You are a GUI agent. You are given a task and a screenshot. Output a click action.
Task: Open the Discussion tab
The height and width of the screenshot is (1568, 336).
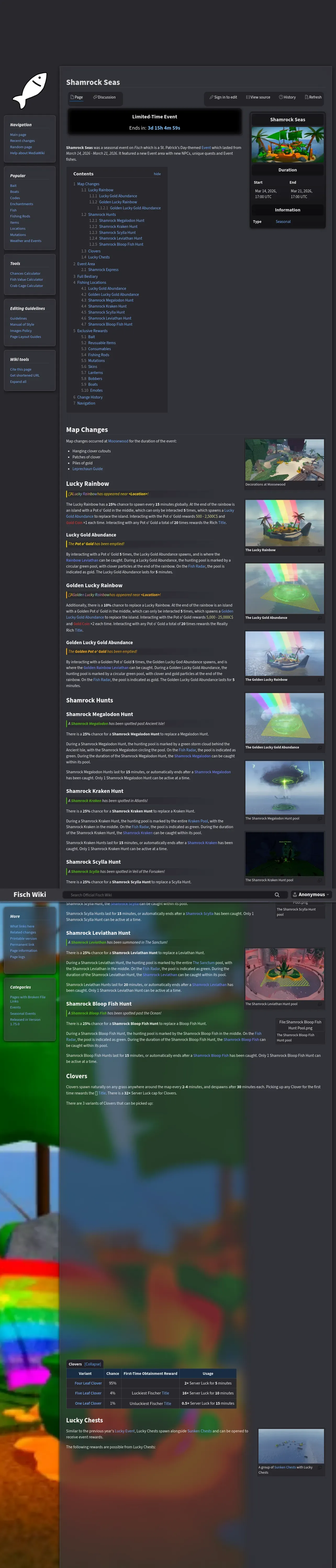[104, 97]
